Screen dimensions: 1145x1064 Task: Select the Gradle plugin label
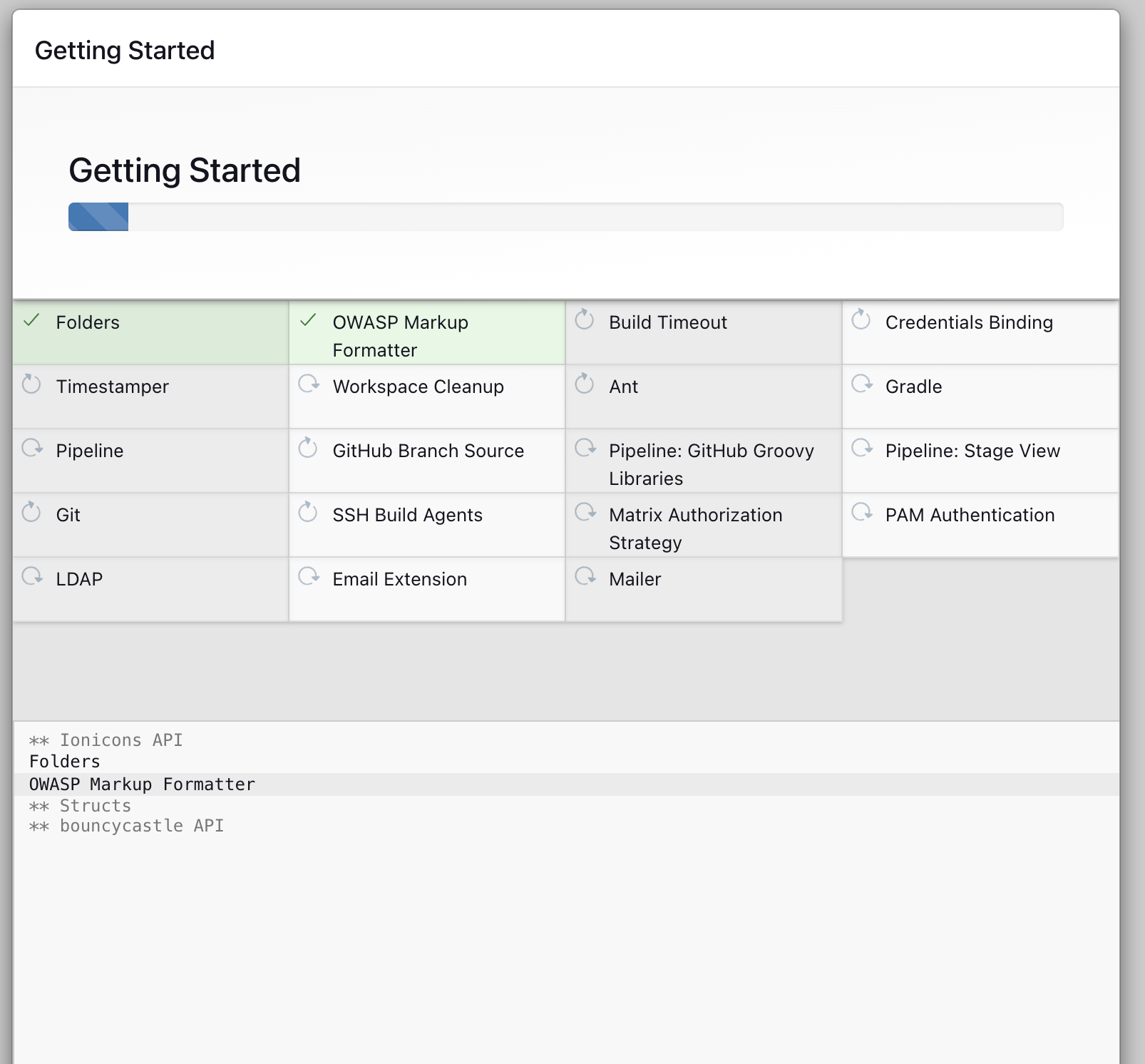(913, 387)
